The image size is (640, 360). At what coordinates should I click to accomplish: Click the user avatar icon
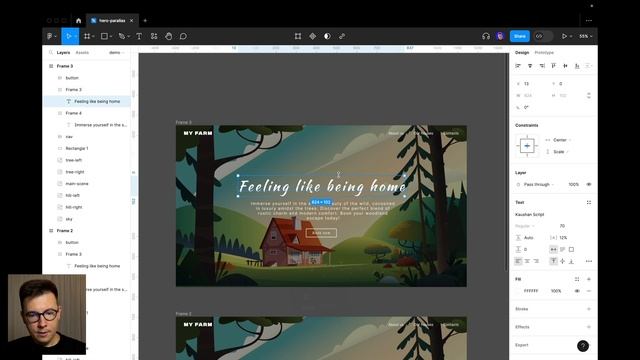click(500, 36)
